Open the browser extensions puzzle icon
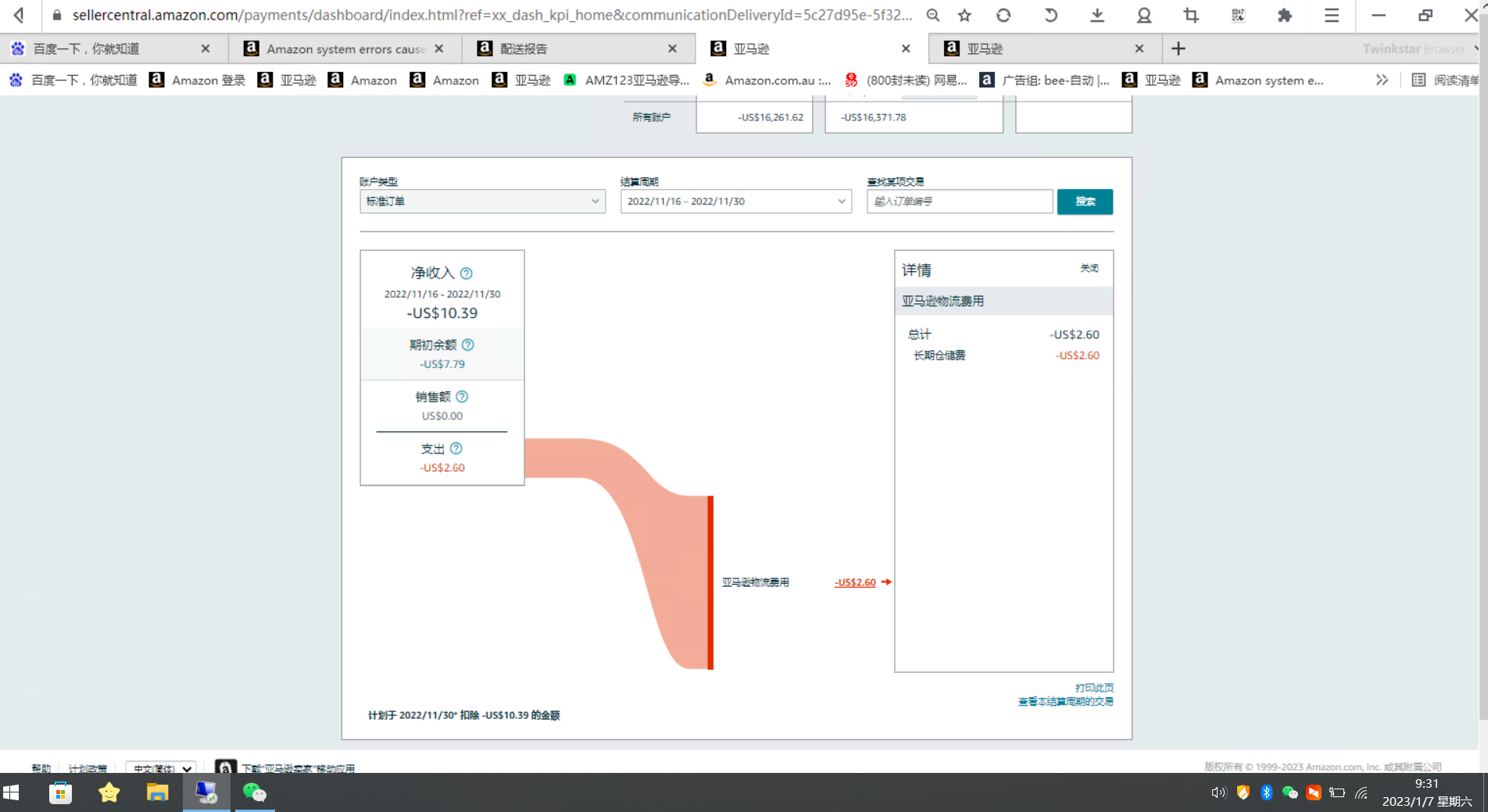The height and width of the screenshot is (812, 1488). coord(1284,16)
